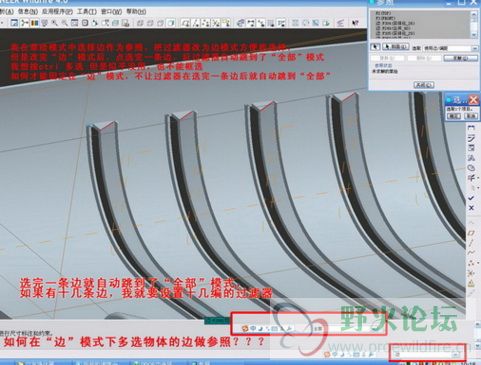Click the Zoom In magnifier icon
Viewport: 481px width, 365px height.
coord(55,23)
